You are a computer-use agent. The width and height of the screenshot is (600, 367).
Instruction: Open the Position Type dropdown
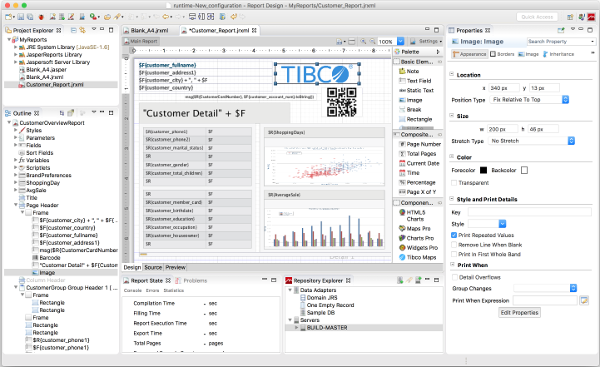pos(529,99)
